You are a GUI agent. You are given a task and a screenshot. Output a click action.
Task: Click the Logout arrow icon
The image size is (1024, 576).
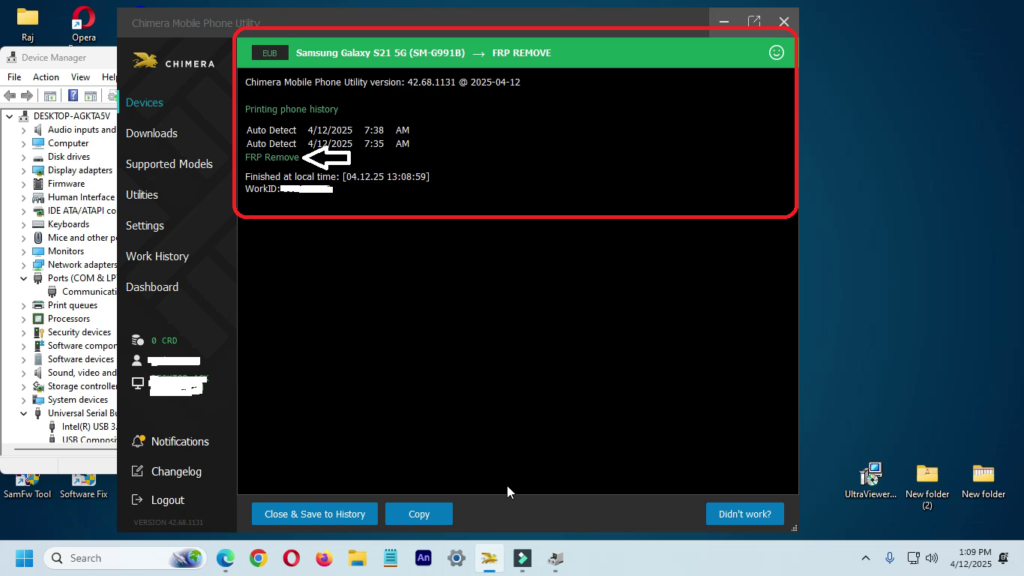click(137, 500)
